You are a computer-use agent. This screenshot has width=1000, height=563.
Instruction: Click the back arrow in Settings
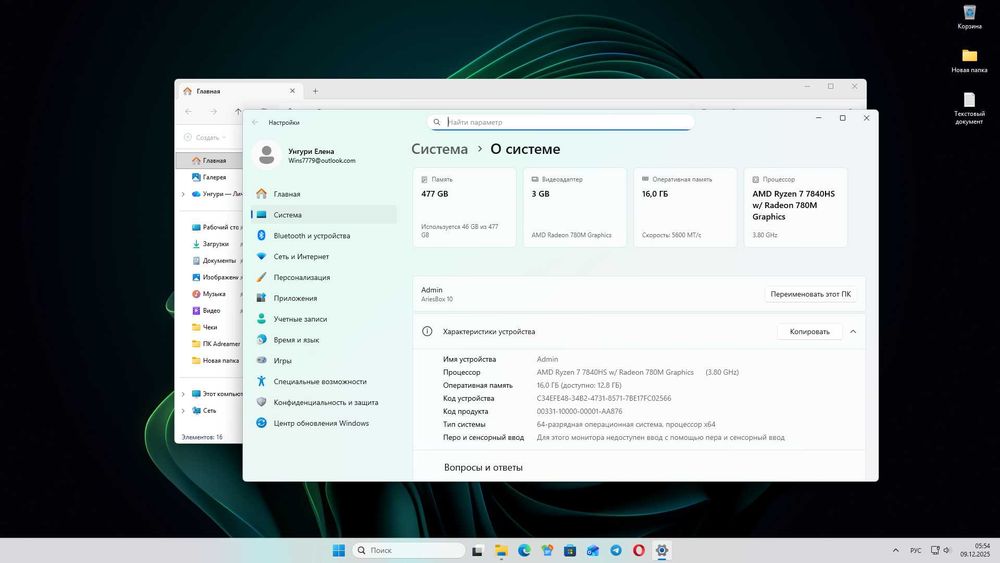coord(255,122)
